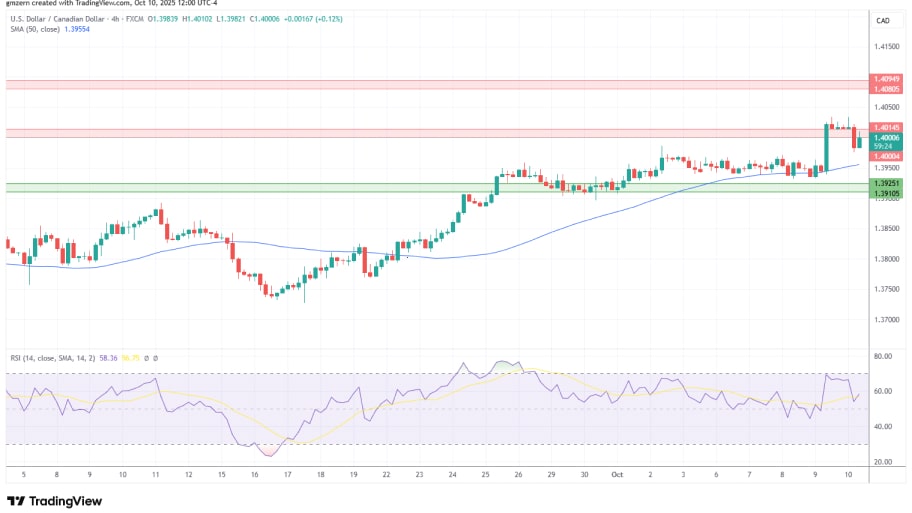Image resolution: width=912 pixels, height=513 pixels.
Task: Click the 1.40145 resistance price tag
Action: (x=887, y=127)
